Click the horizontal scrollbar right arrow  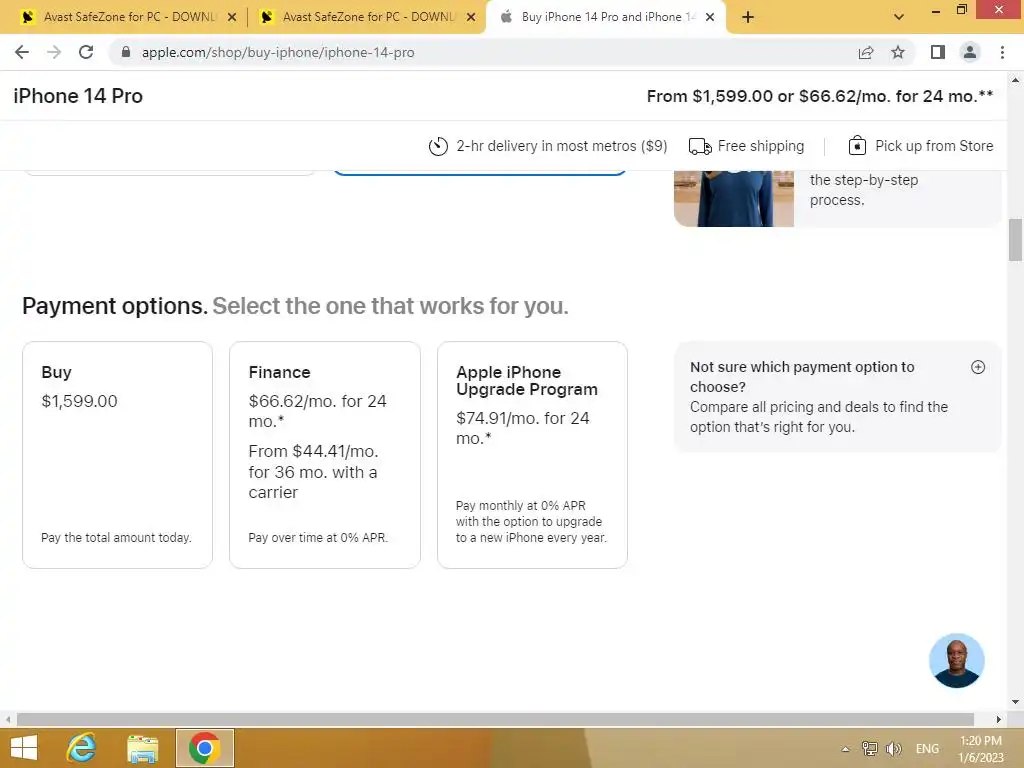(x=998, y=719)
